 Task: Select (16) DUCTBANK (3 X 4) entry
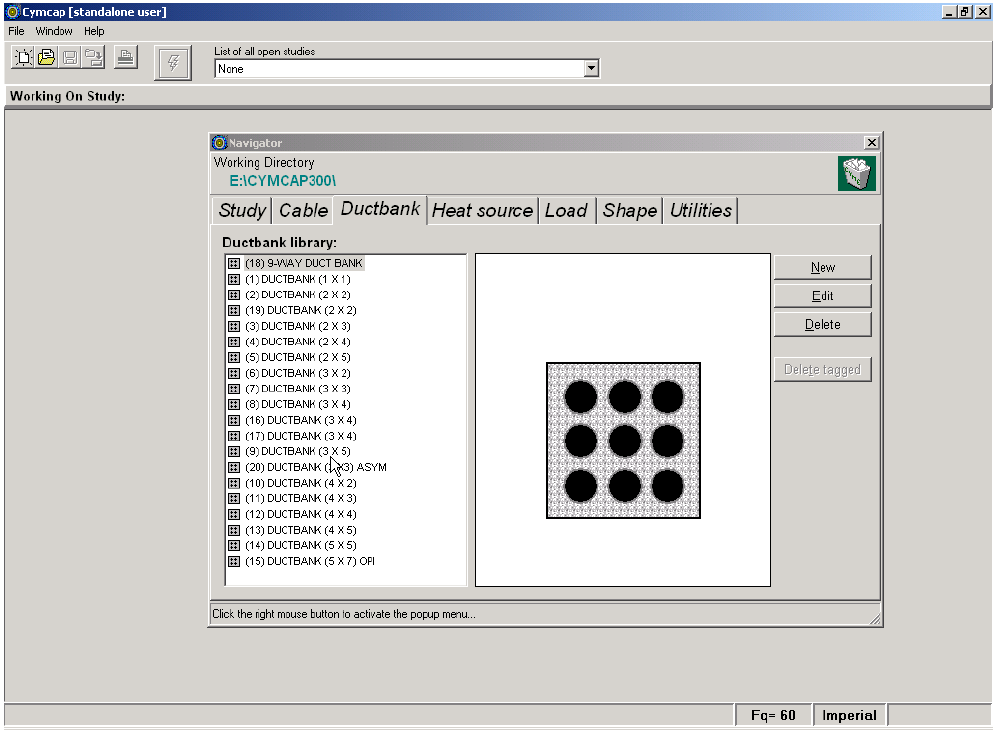[x=300, y=420]
